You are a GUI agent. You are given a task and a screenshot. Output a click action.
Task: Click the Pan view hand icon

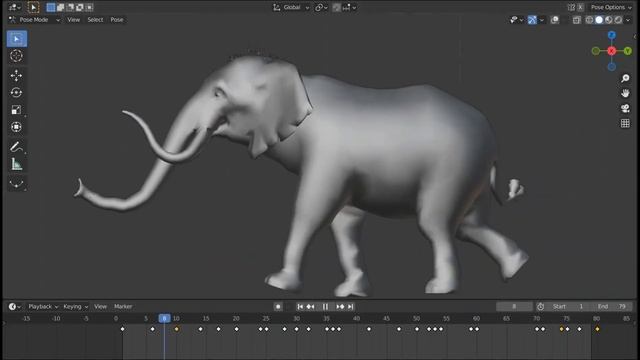625,93
